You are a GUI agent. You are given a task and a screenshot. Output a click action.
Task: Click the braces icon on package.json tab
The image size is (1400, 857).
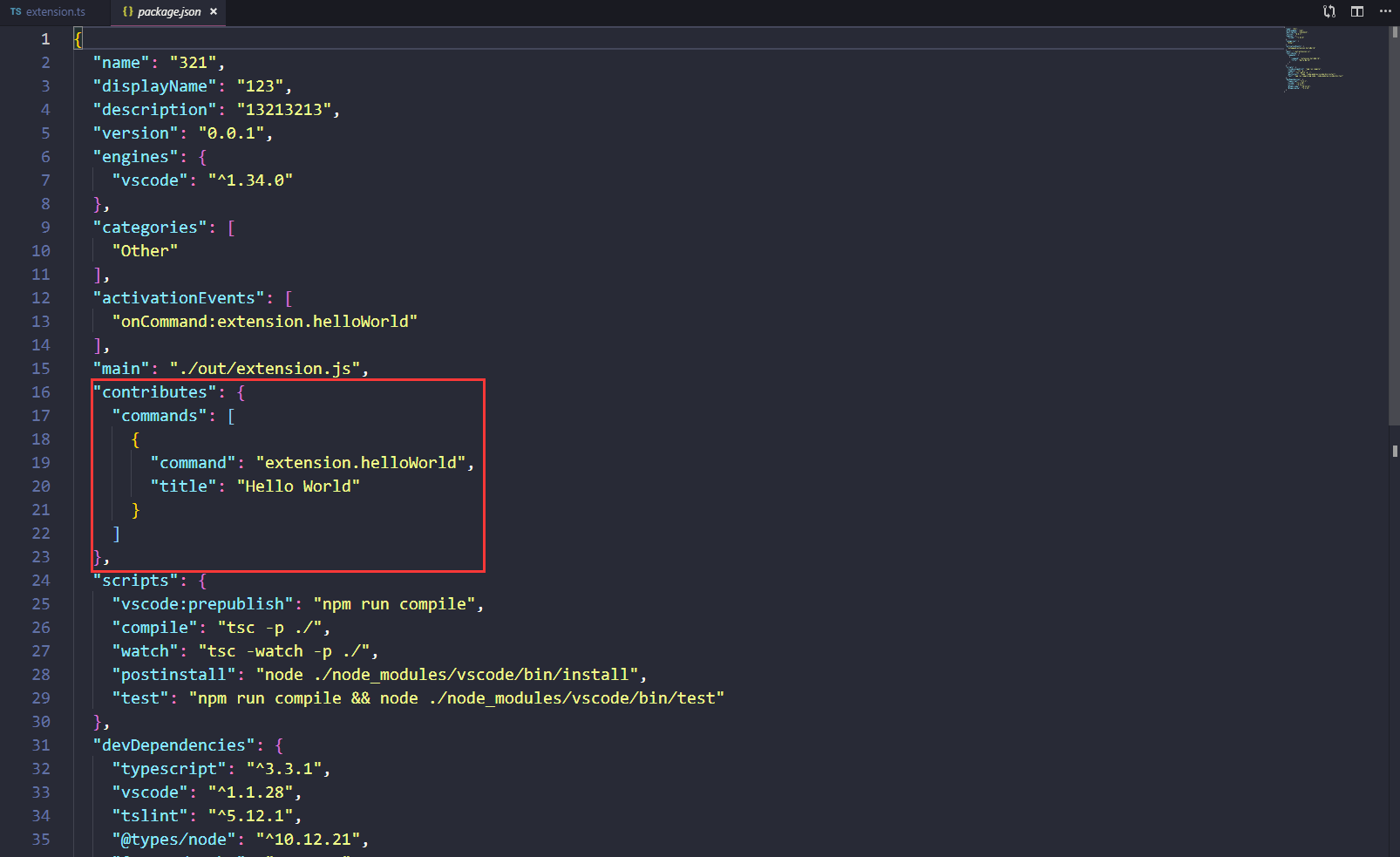[x=128, y=12]
